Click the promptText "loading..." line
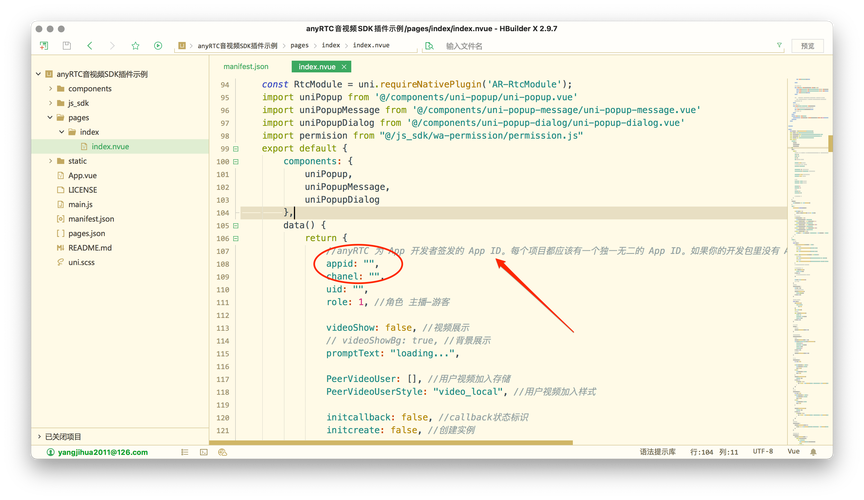Image resolution: width=864 pixels, height=500 pixels. 392,353
